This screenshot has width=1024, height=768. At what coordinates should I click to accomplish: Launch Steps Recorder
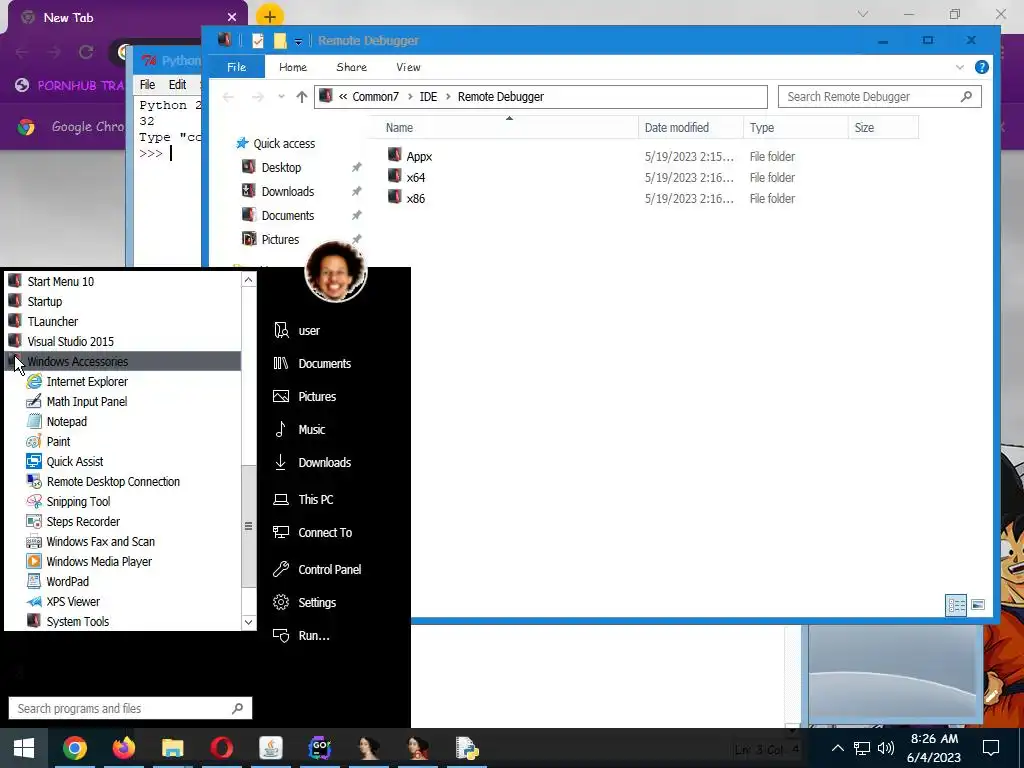coord(83,522)
